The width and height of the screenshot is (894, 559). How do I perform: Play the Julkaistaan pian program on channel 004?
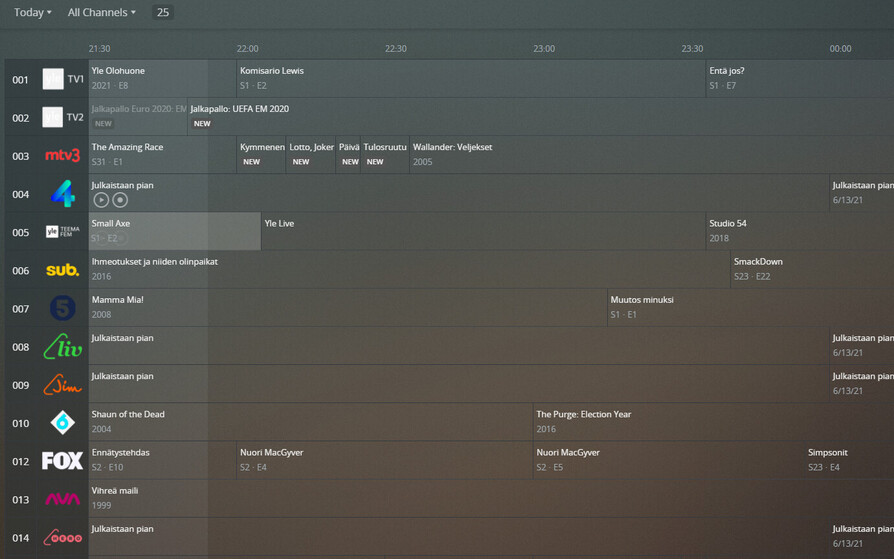(x=101, y=200)
